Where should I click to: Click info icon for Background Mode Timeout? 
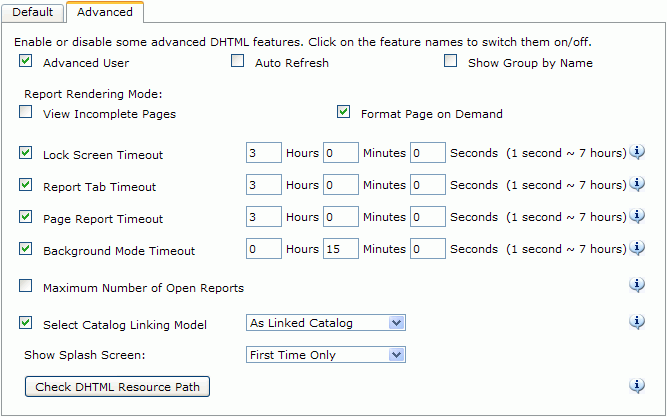(637, 248)
